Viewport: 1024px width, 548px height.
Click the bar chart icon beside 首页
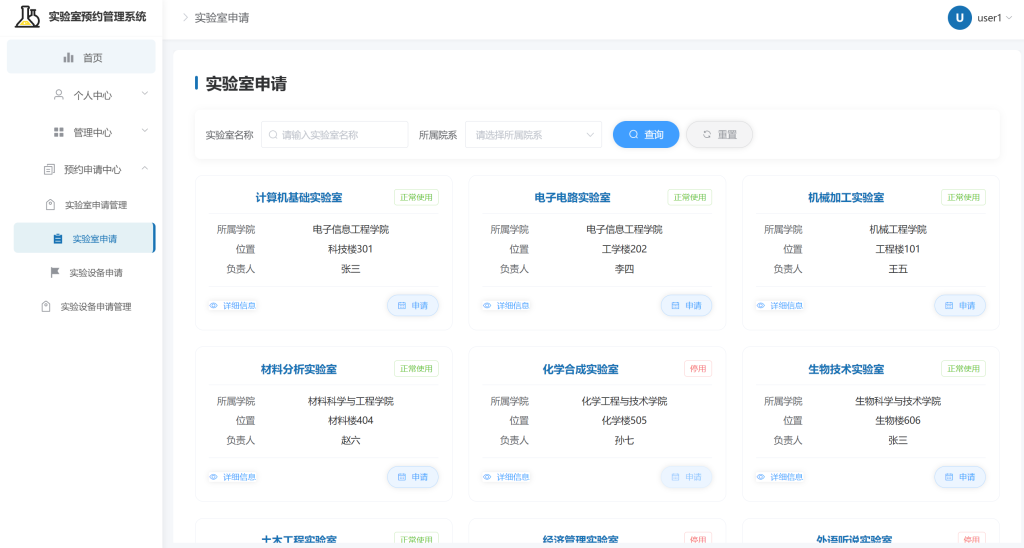point(69,57)
